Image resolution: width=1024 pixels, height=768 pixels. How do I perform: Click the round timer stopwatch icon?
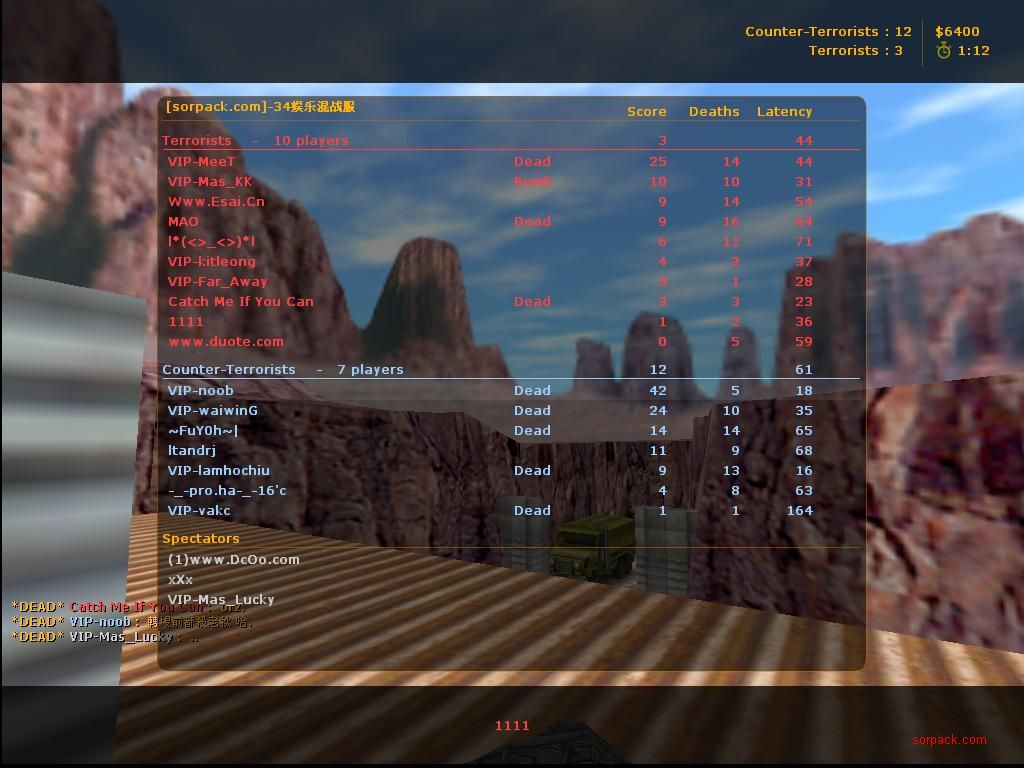943,51
